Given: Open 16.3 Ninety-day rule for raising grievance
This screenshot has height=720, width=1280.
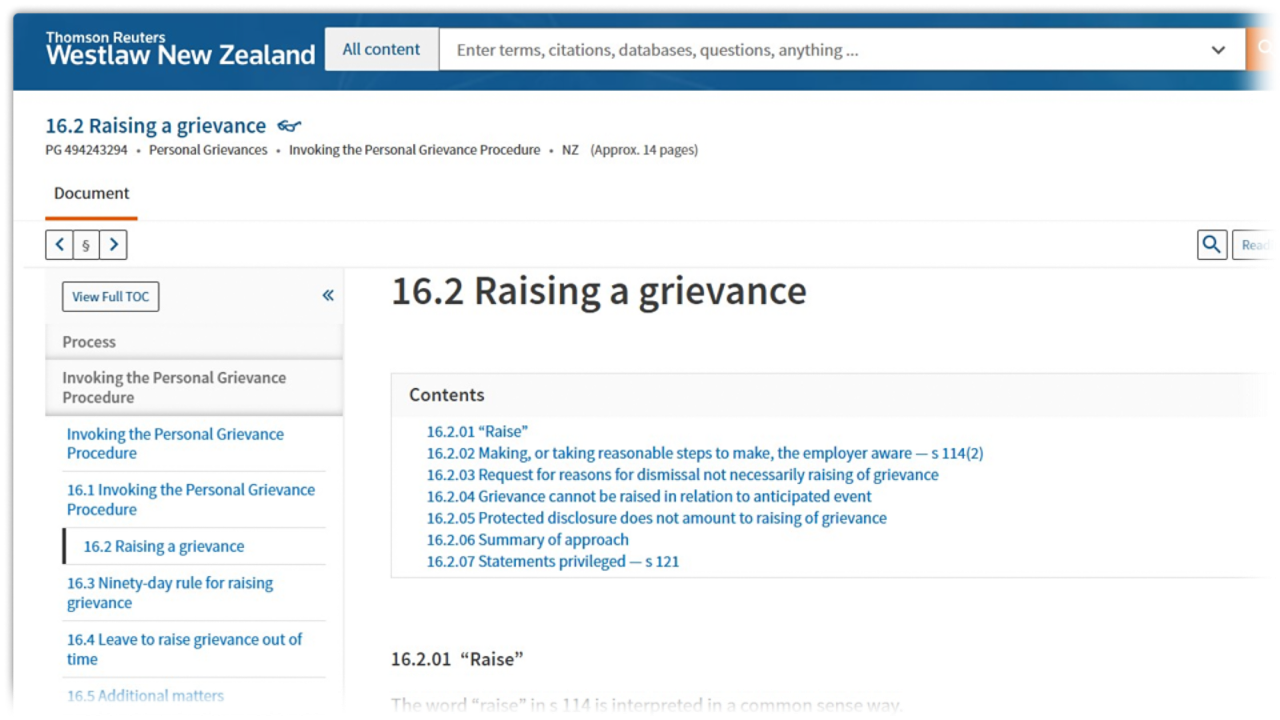Looking at the screenshot, I should [x=170, y=593].
